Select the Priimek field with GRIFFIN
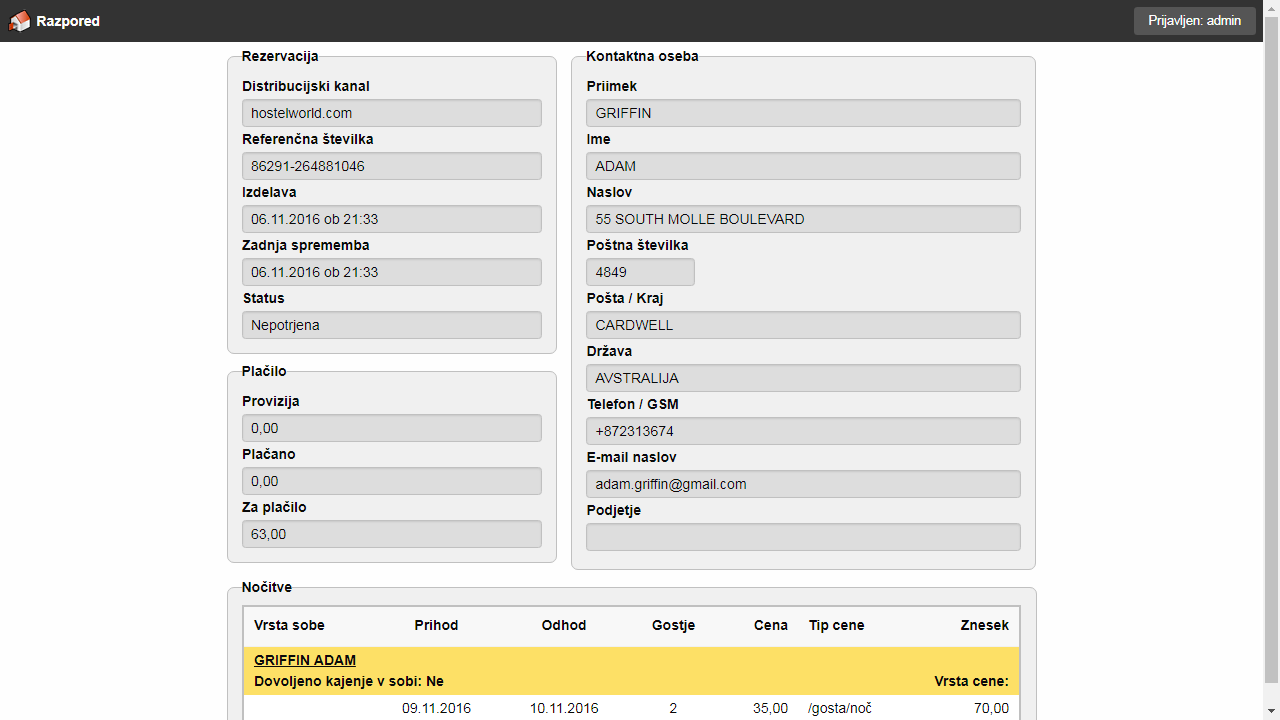Image resolution: width=1280 pixels, height=720 pixels. pyautogui.click(x=802, y=113)
